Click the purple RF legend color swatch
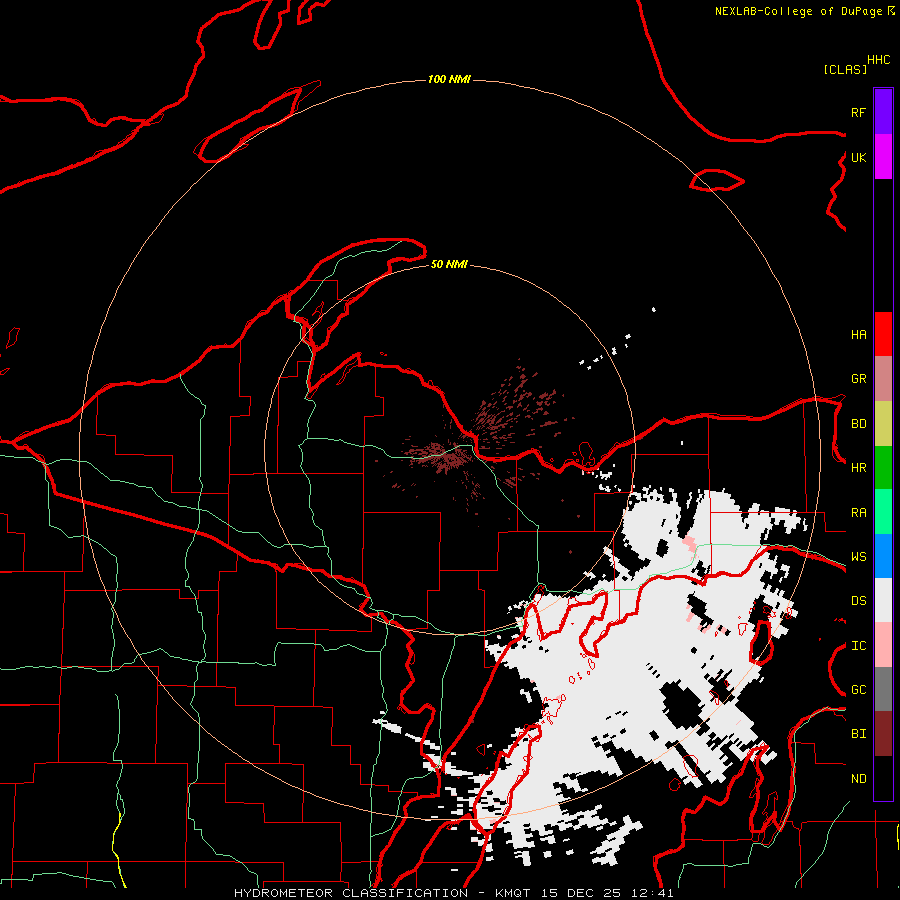Image resolution: width=900 pixels, height=900 pixels. [x=883, y=112]
